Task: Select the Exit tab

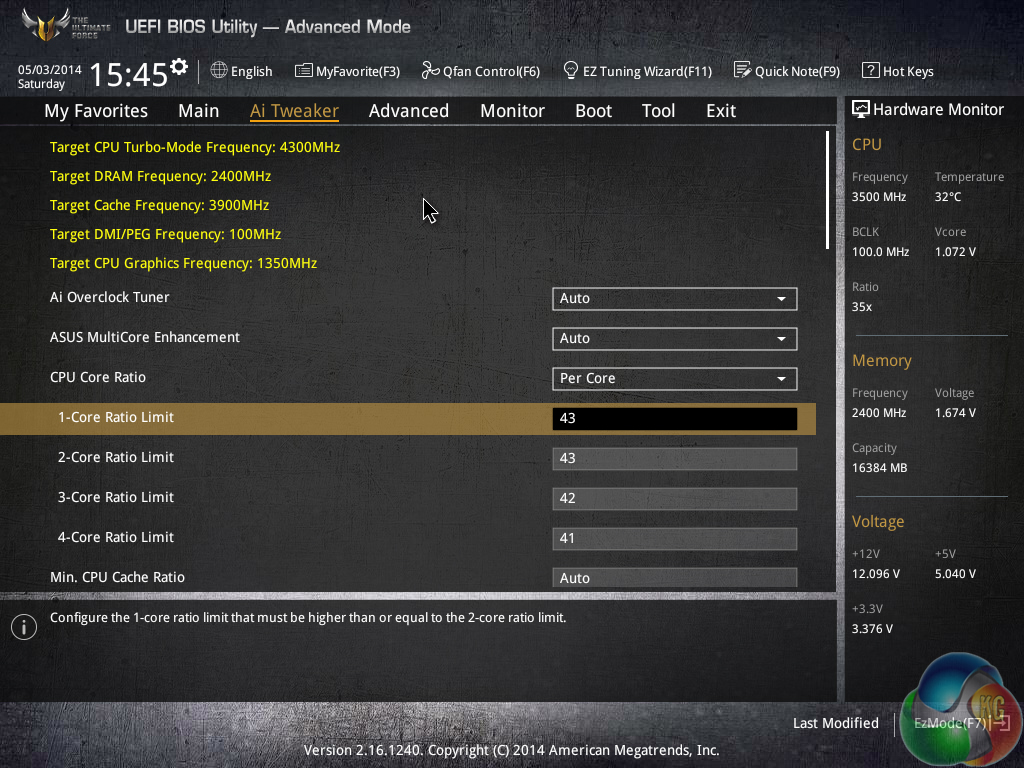Action: pos(721,111)
